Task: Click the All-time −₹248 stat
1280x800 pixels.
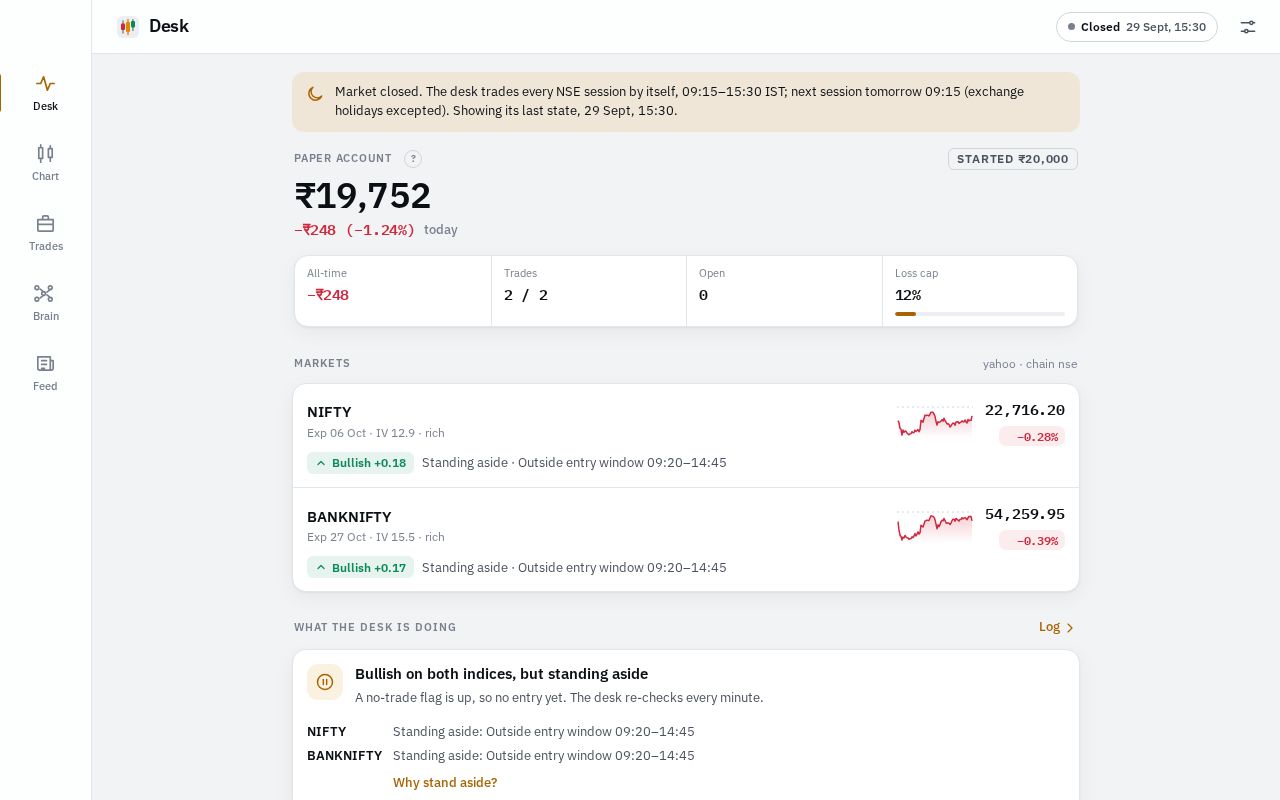Action: point(392,291)
